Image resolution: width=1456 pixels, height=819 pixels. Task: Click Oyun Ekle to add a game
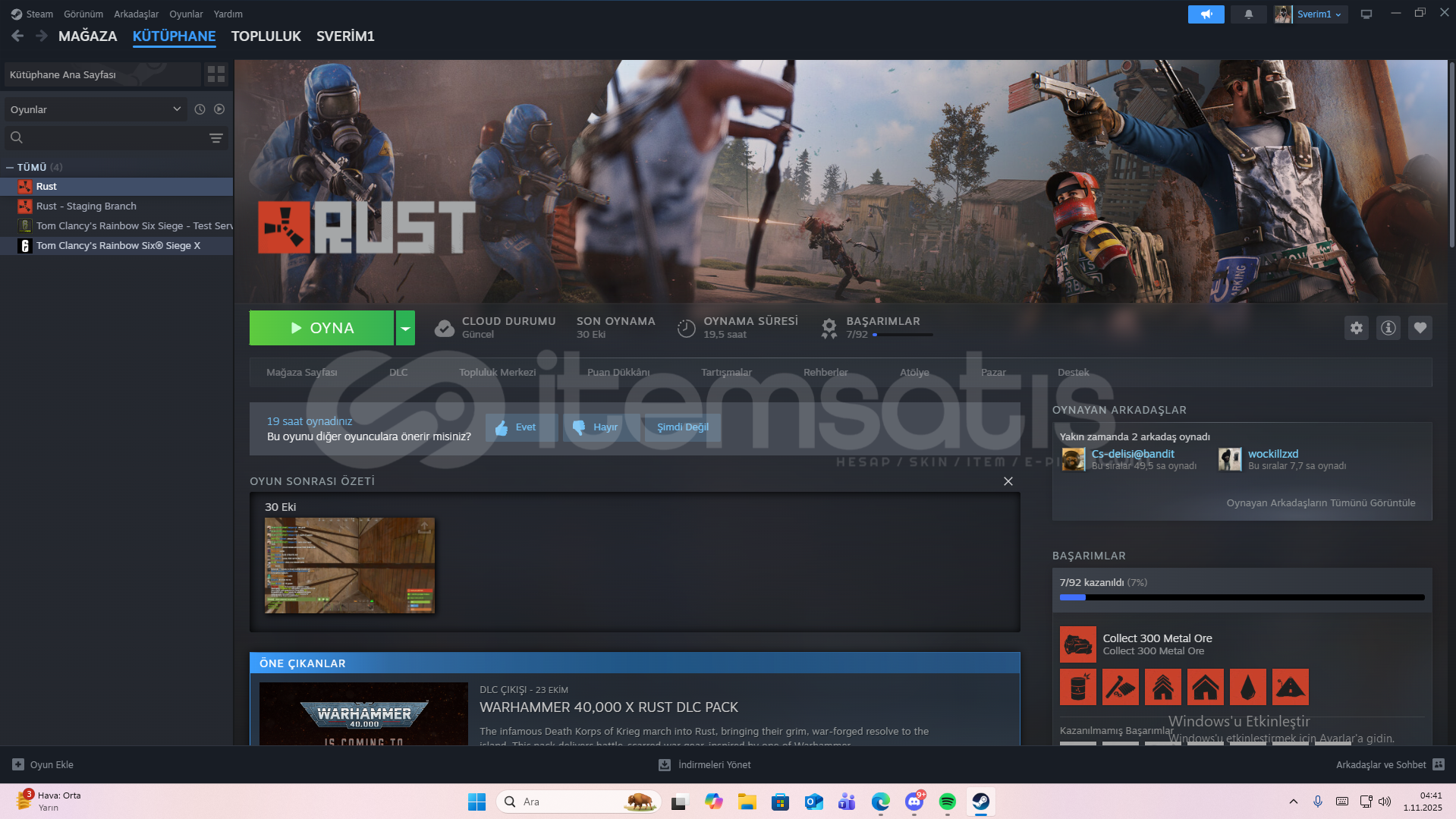point(43,765)
